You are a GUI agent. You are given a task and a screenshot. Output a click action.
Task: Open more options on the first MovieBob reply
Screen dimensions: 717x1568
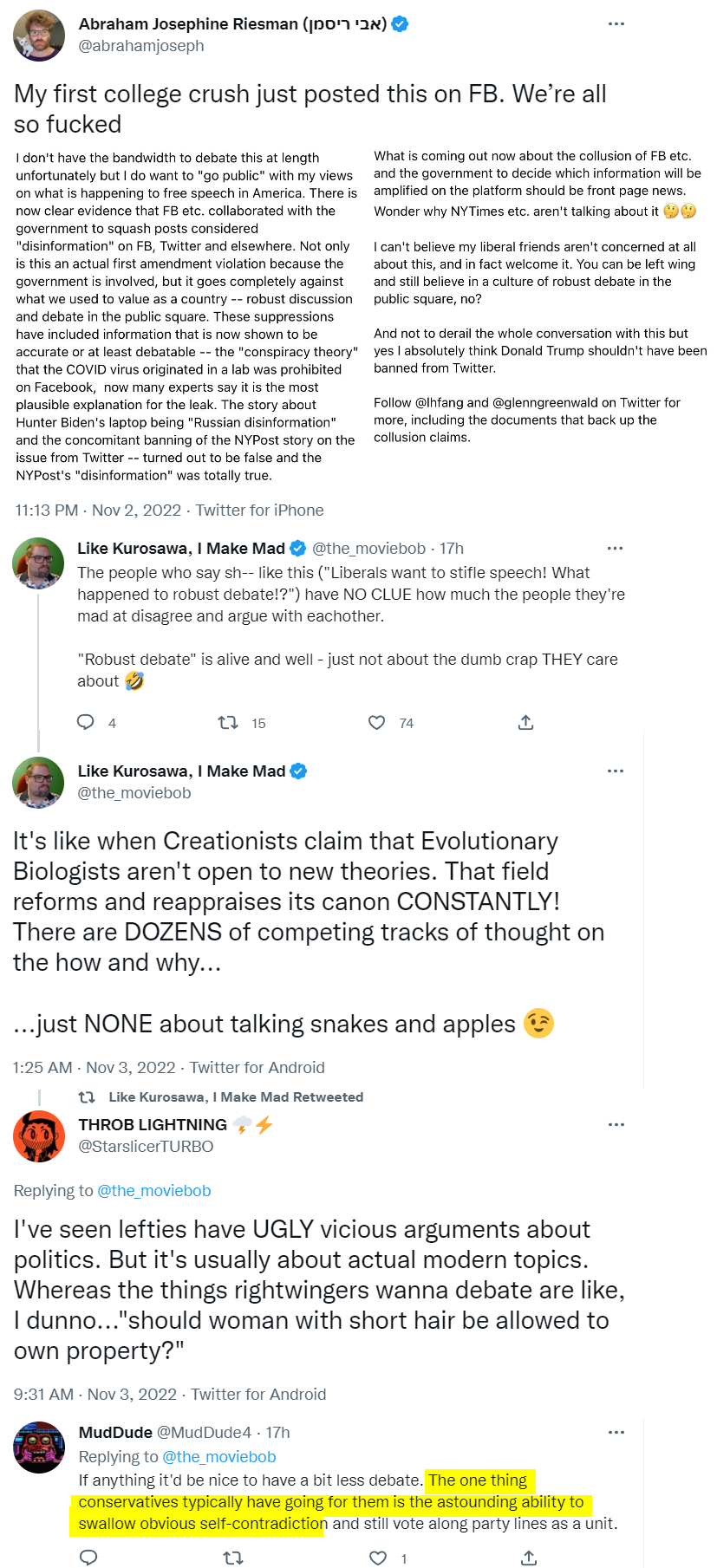click(x=615, y=548)
